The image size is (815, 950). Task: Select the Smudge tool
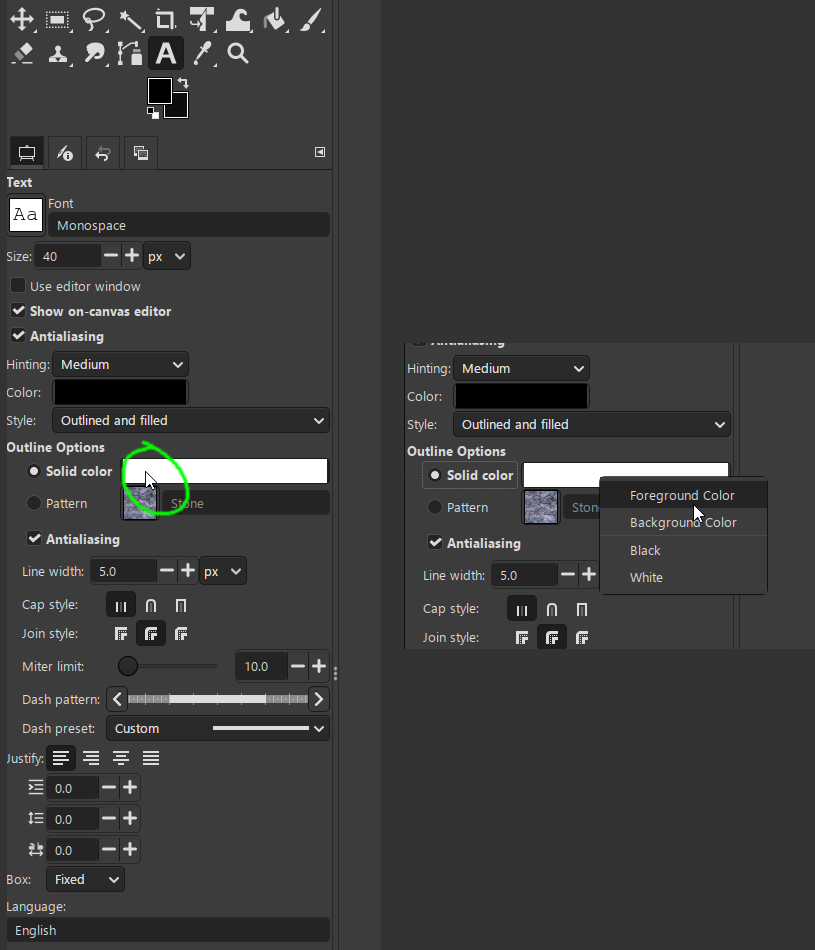(x=94, y=53)
